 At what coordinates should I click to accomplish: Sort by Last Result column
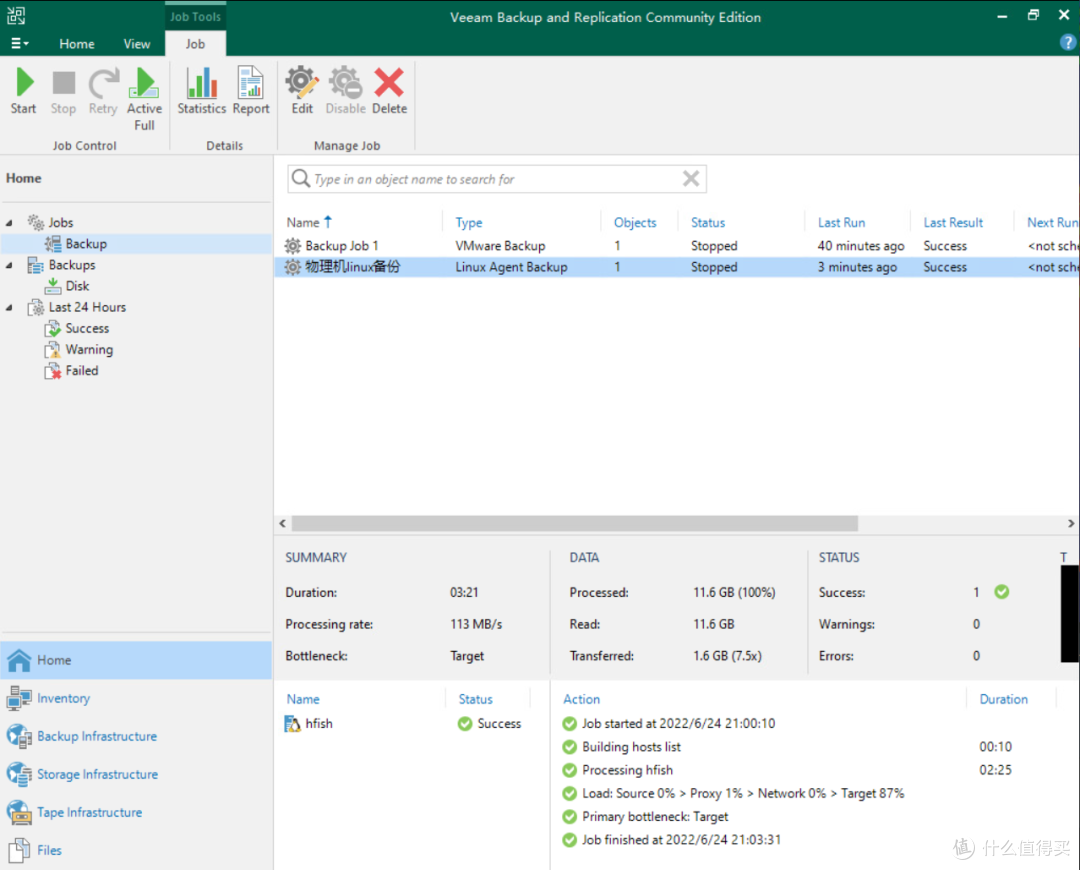point(953,222)
